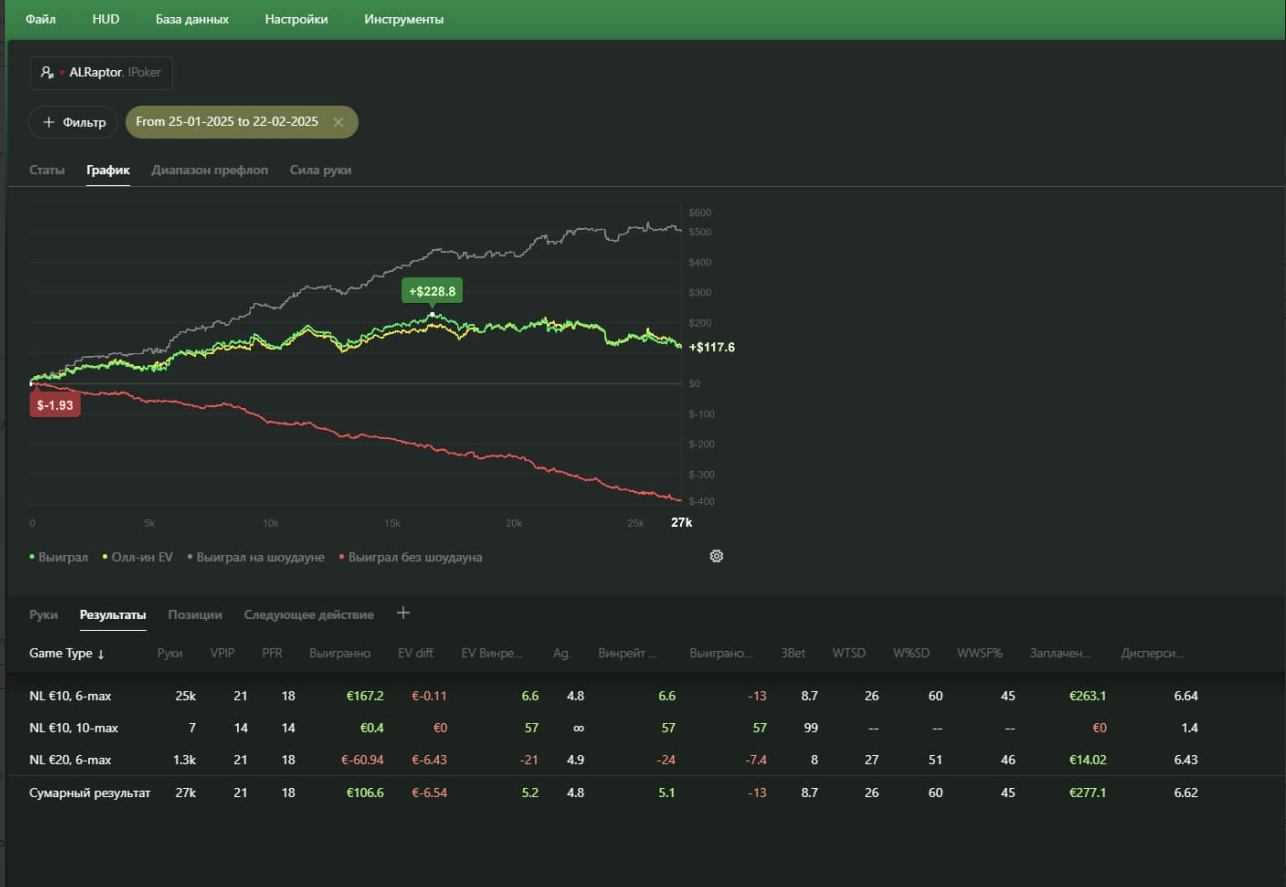
Task: Click the +$117.6 end value label
Action: click(712, 347)
